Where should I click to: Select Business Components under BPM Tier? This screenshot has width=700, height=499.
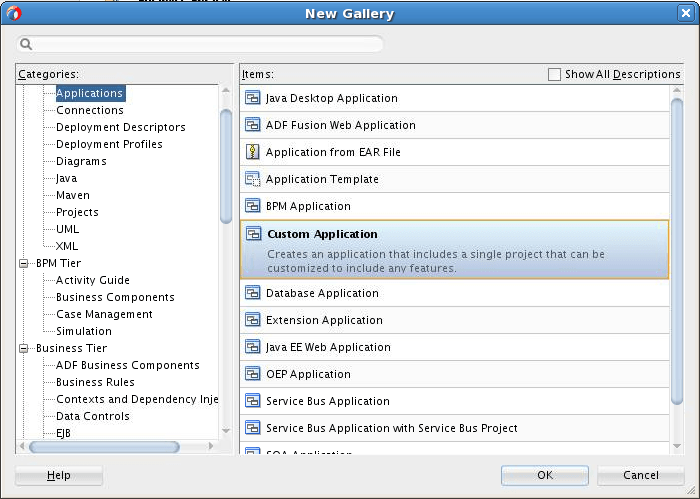115,297
